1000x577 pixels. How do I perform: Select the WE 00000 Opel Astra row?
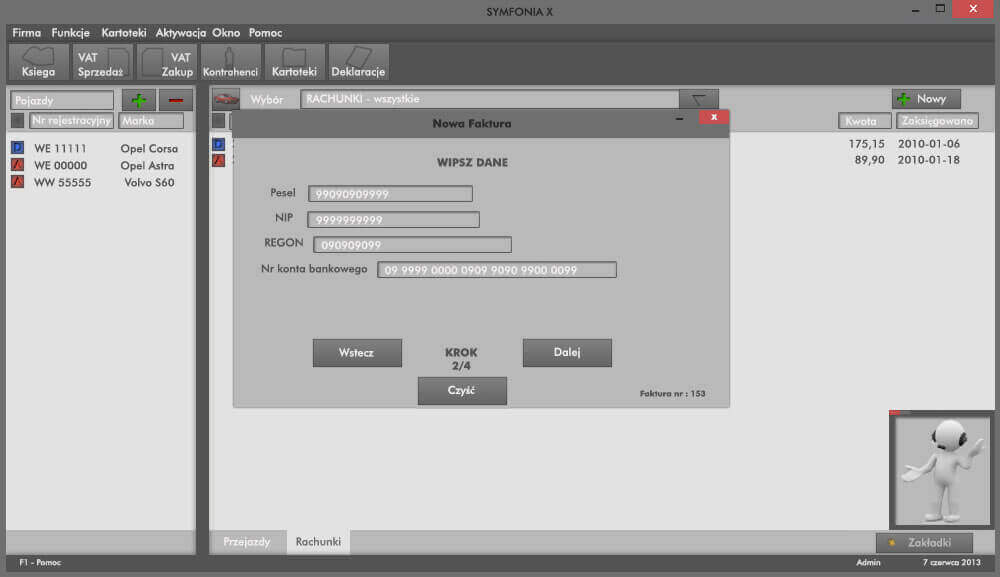[100, 165]
